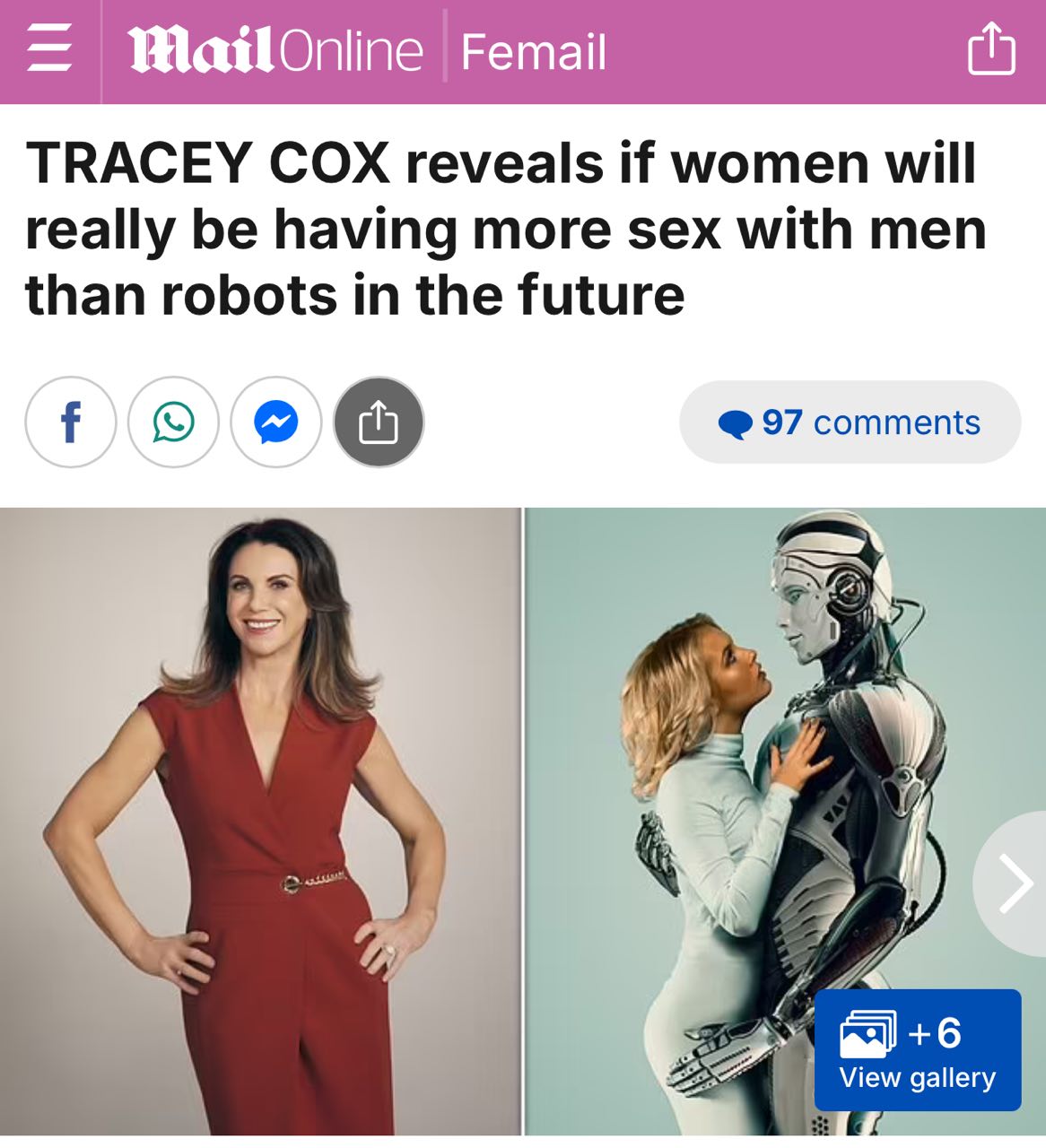This screenshot has width=1046, height=1148.
Task: Click the TRACEY COX name in the headline
Action: (x=207, y=163)
